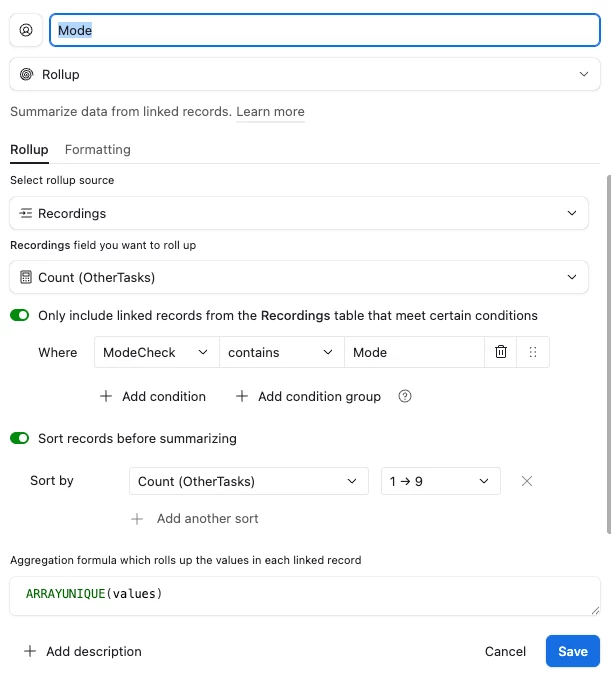Switch to the Formatting tab

[98, 149]
